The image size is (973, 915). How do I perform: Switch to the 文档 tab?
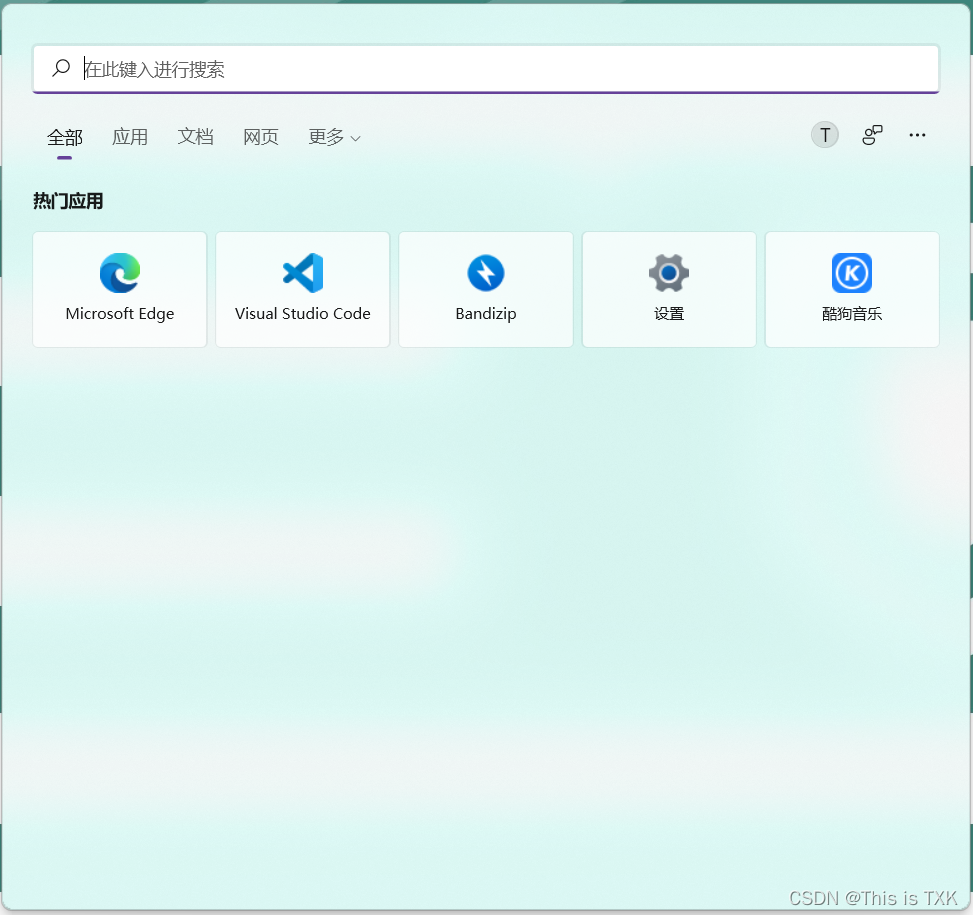click(195, 136)
